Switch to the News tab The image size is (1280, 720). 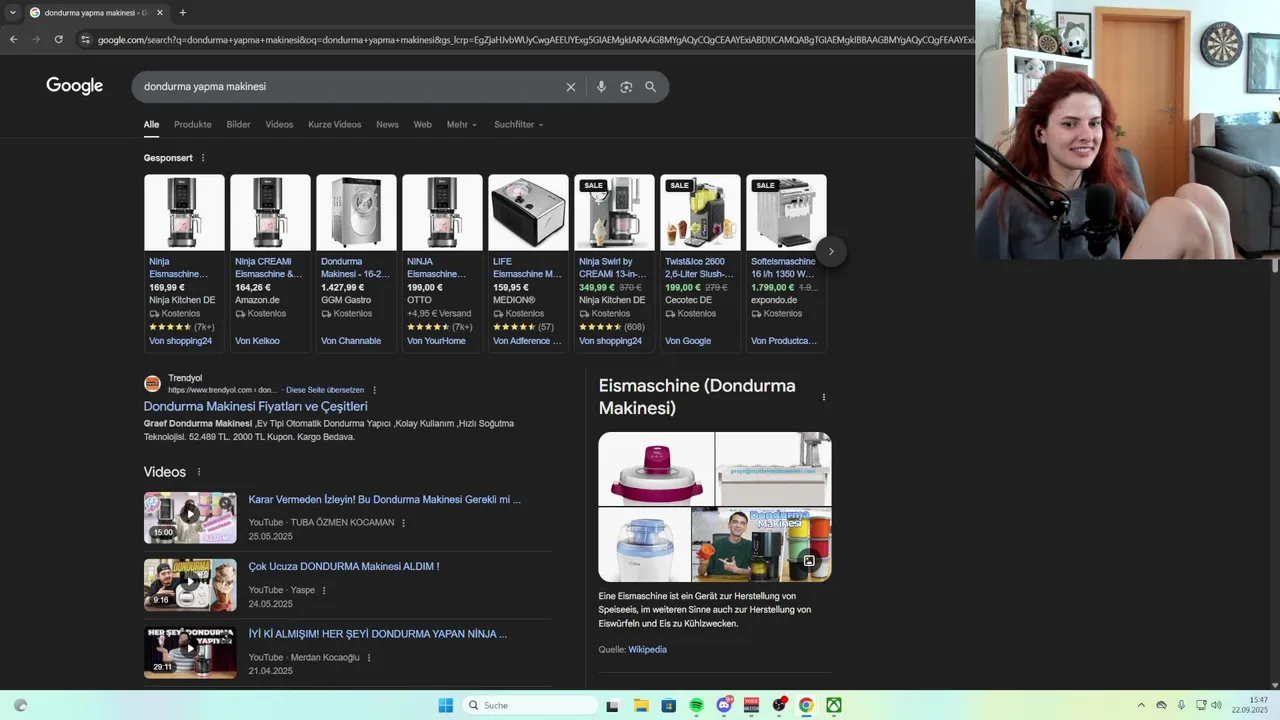click(x=387, y=125)
